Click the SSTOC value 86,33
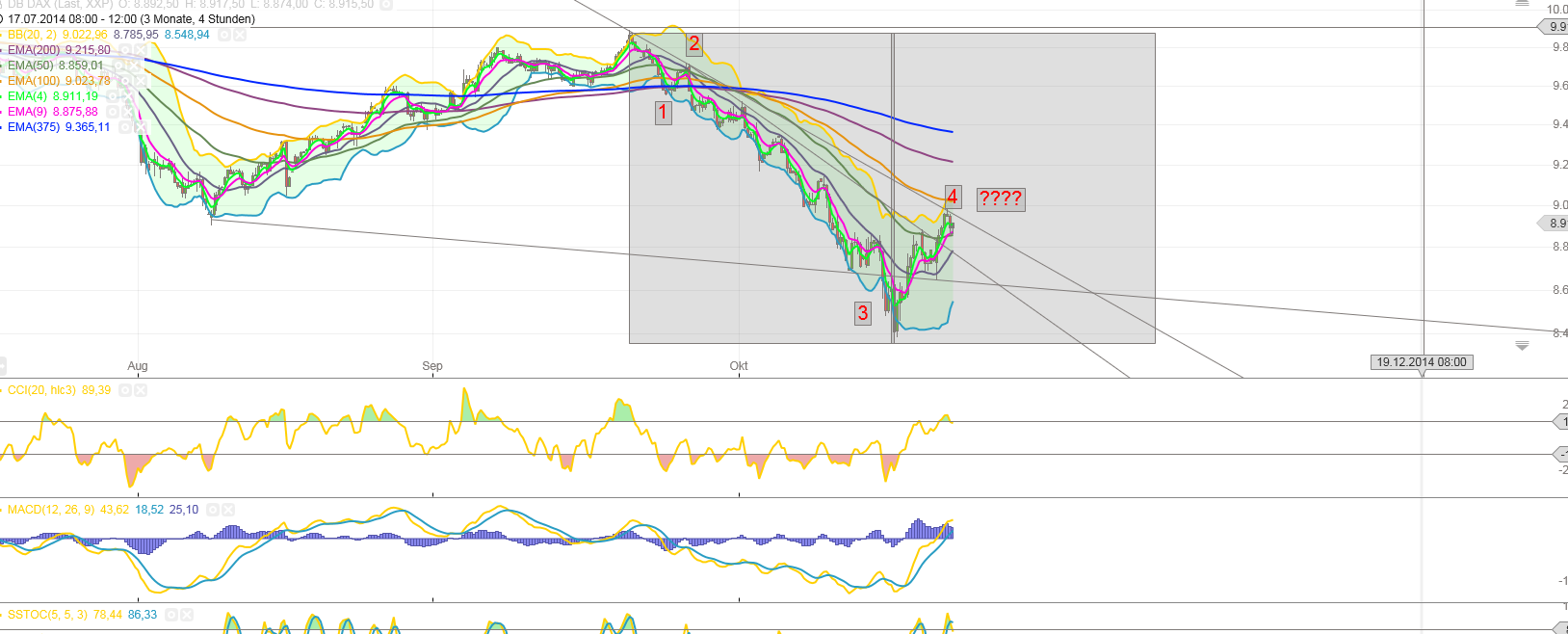 [143, 615]
